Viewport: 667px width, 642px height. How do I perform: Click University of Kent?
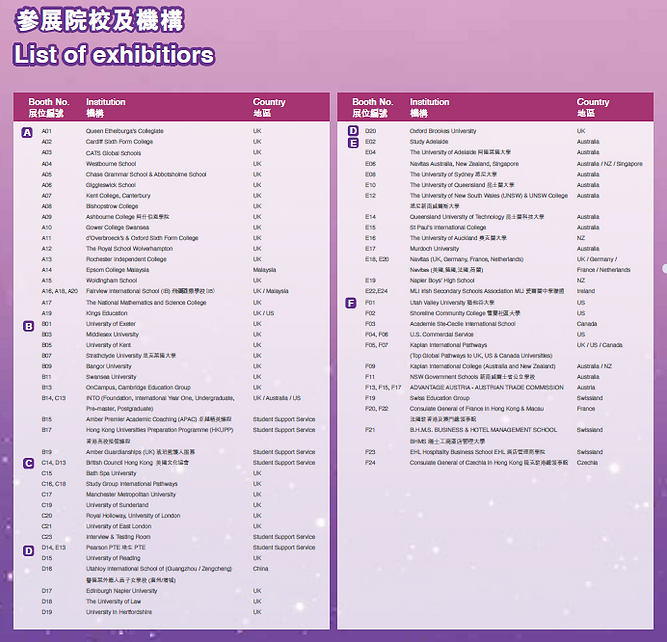pyautogui.click(x=108, y=345)
